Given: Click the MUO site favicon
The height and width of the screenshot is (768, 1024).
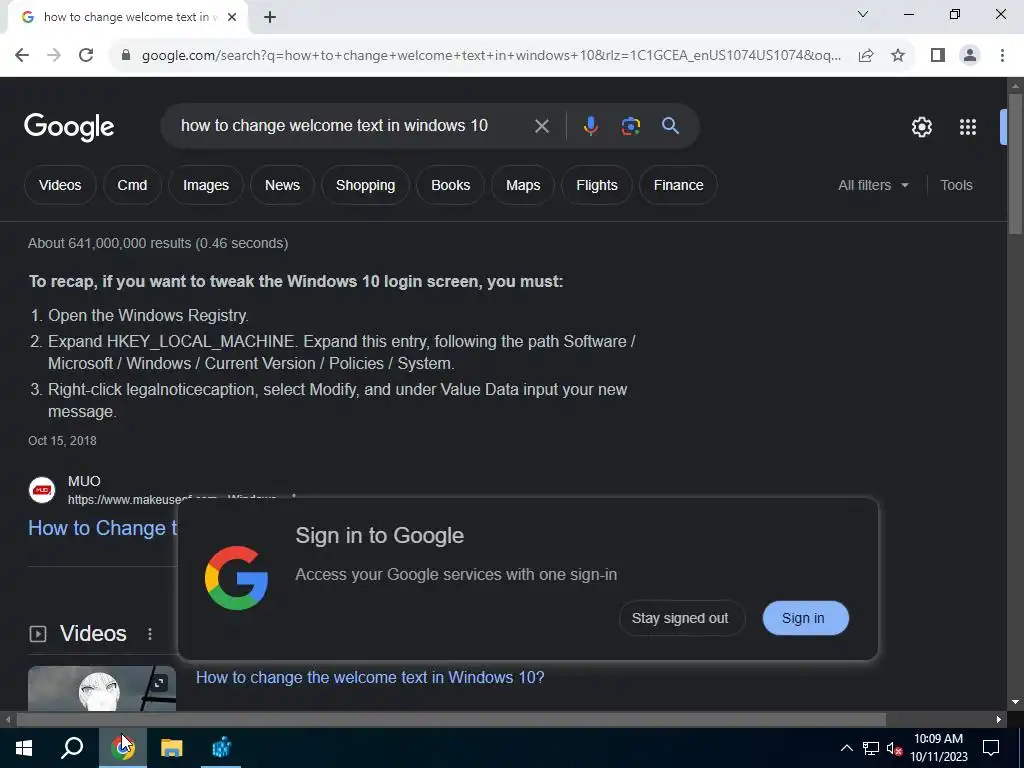Looking at the screenshot, I should (42, 490).
